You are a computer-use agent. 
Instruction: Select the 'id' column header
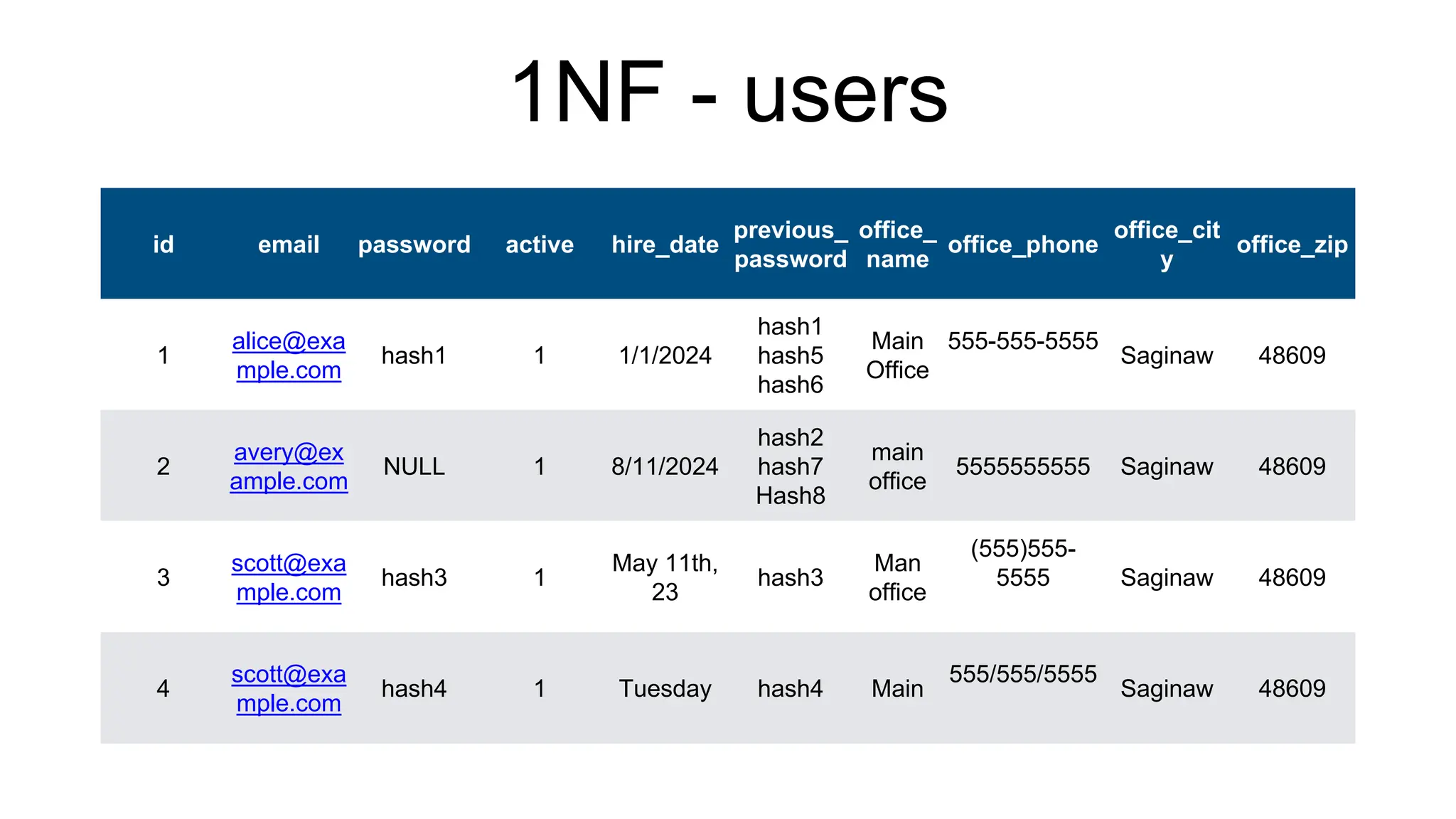(163, 245)
